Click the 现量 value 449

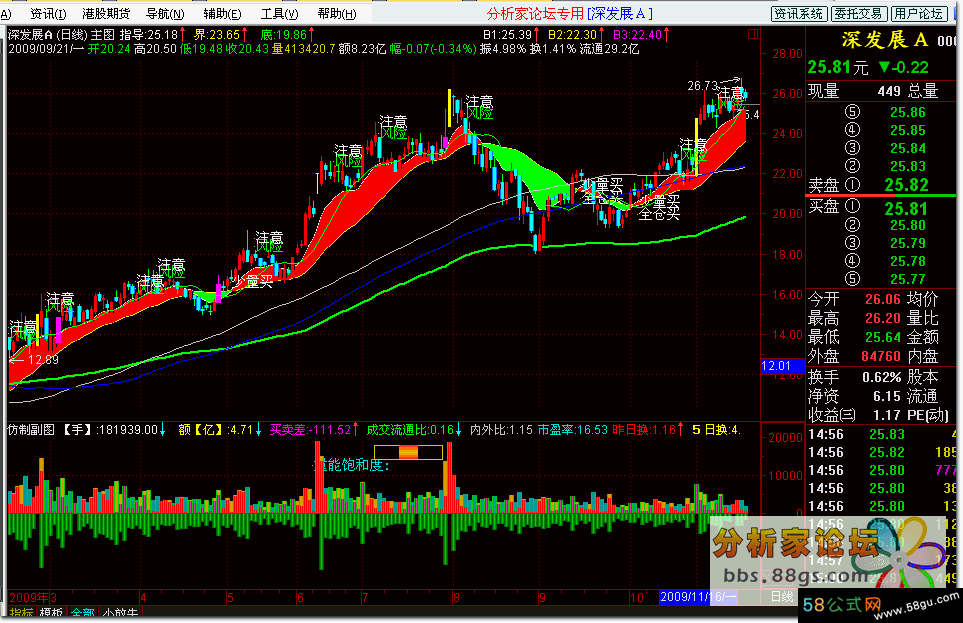[x=889, y=92]
